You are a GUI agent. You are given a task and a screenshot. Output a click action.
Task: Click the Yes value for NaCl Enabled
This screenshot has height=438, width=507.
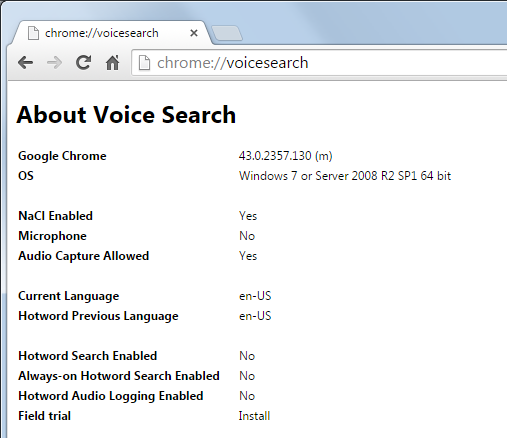coord(248,216)
